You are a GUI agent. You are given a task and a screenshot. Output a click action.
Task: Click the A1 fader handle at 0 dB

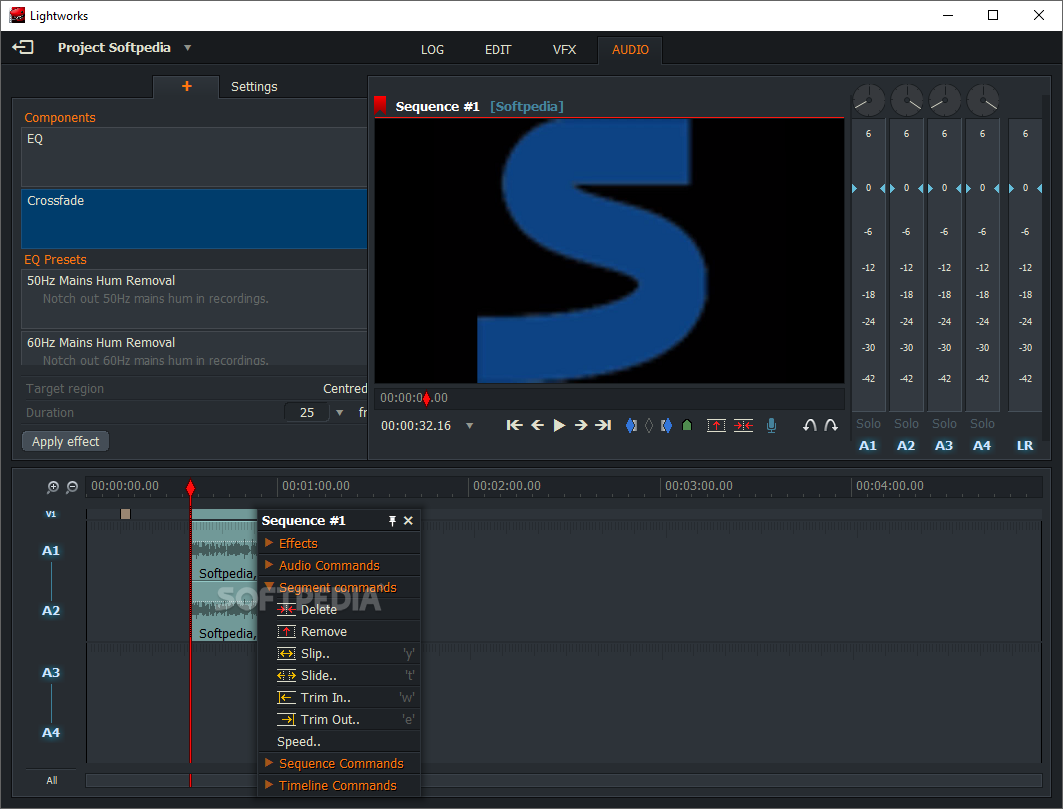point(868,188)
